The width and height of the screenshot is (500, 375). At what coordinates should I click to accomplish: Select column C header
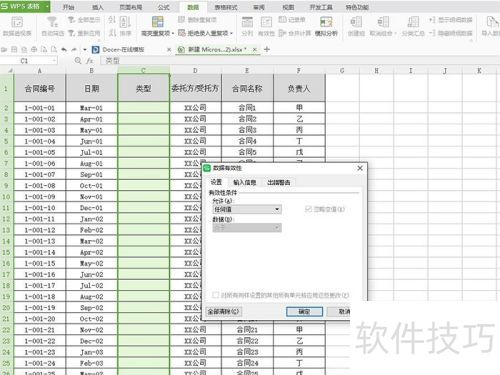(x=143, y=70)
